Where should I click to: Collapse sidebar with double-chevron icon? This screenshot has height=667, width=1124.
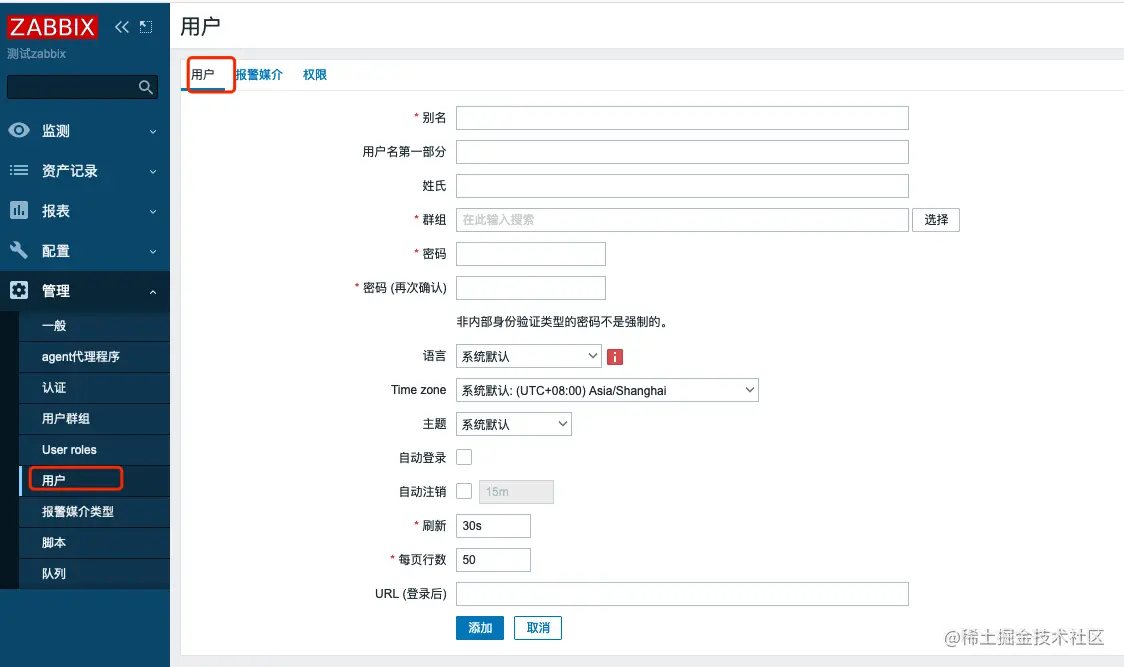click(x=122, y=27)
